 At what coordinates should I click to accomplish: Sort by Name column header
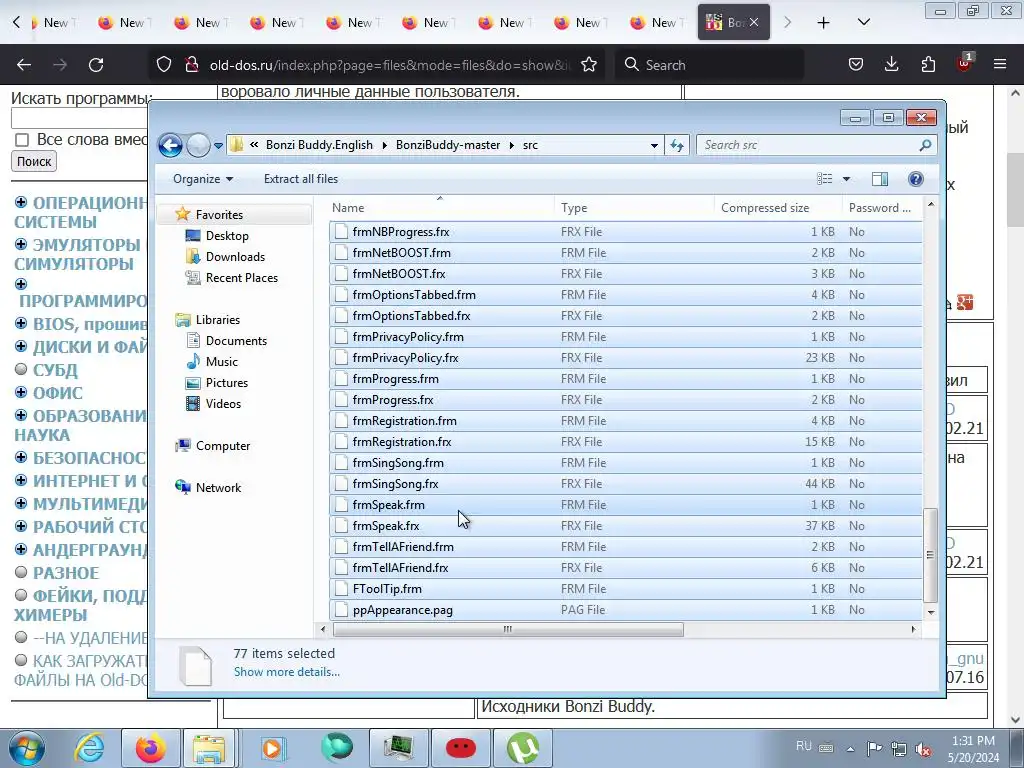tap(440, 208)
